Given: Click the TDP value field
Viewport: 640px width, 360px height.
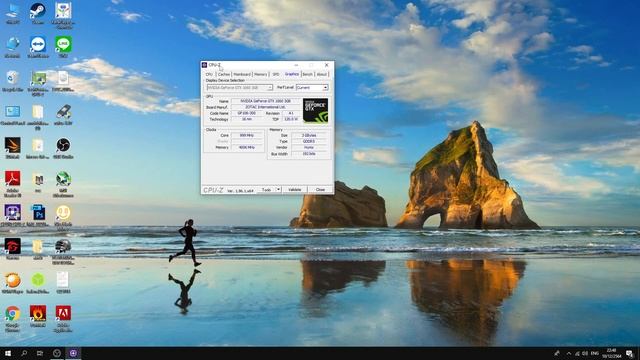Looking at the screenshot, I should tap(291, 119).
